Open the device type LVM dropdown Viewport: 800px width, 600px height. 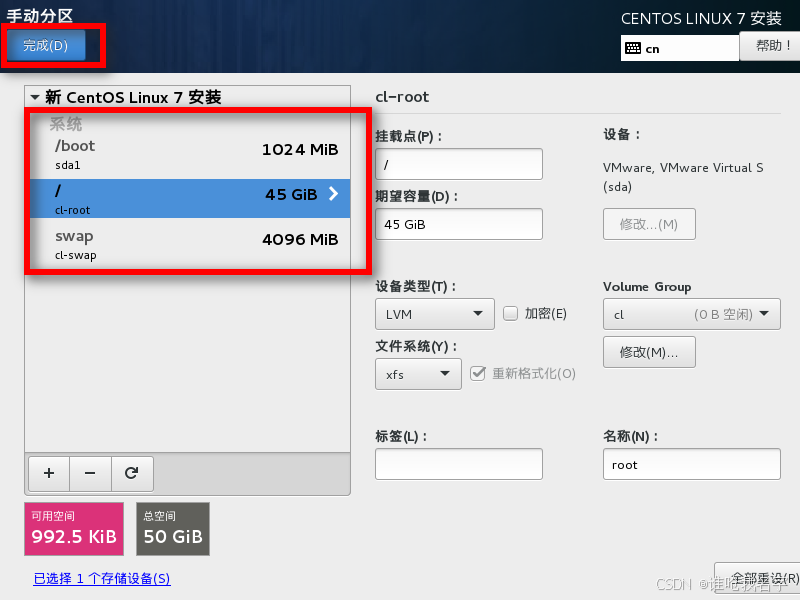pos(435,314)
